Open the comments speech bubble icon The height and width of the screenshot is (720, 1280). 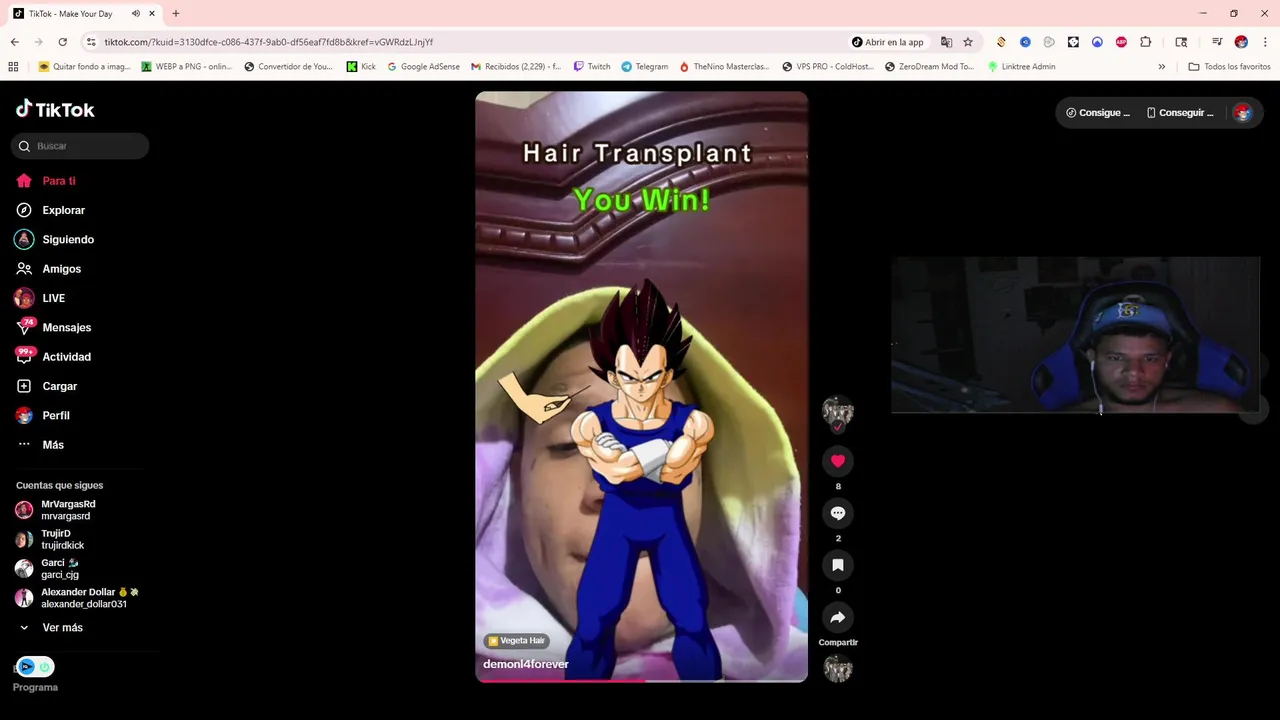click(838, 513)
